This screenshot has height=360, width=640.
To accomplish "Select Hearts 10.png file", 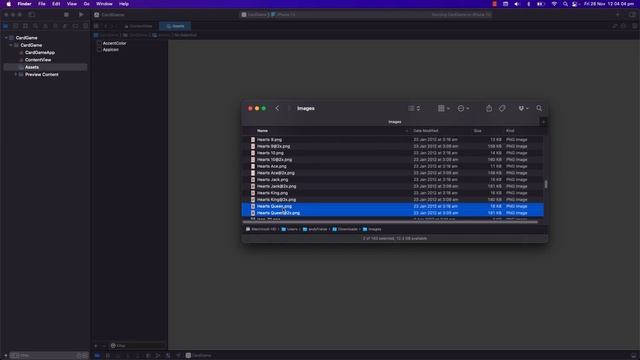I will point(393,153).
